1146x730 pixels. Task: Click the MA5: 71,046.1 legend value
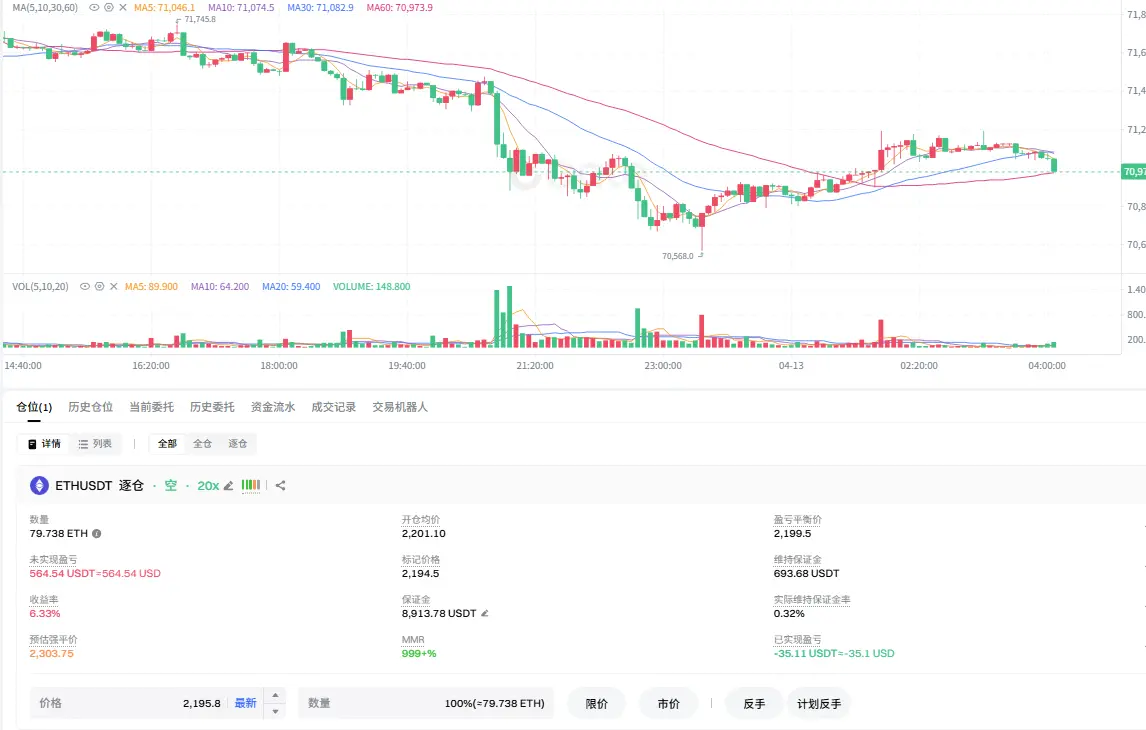pyautogui.click(x=164, y=7)
